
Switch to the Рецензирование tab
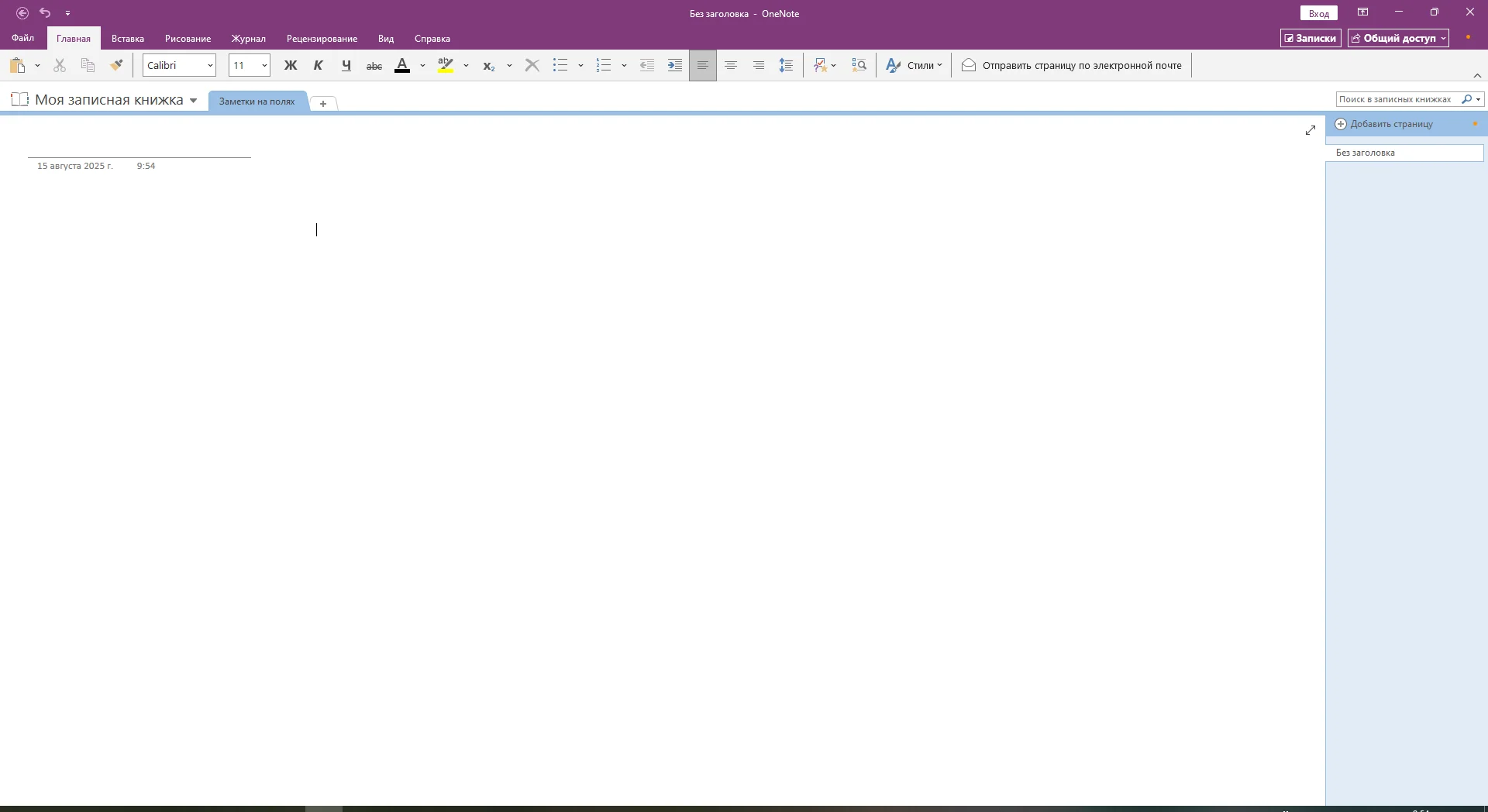[x=322, y=38]
